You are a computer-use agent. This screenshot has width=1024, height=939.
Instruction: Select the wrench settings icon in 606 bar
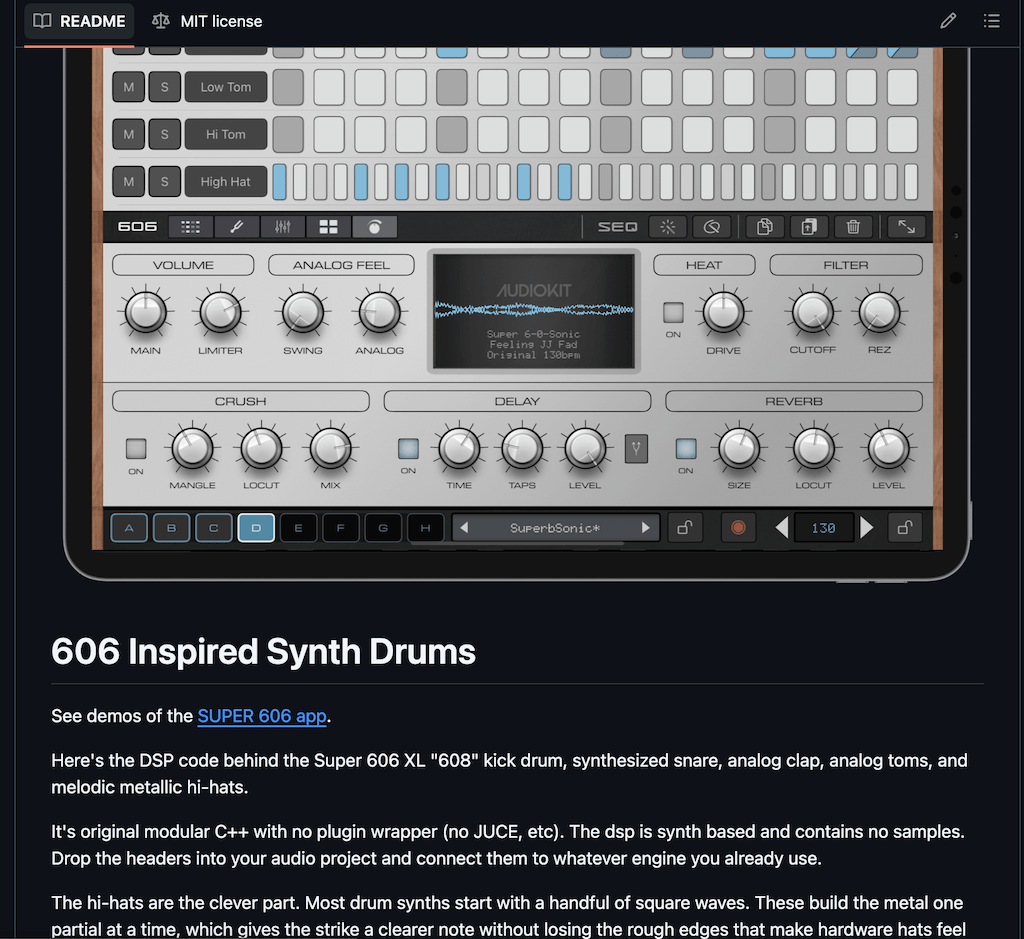[236, 227]
